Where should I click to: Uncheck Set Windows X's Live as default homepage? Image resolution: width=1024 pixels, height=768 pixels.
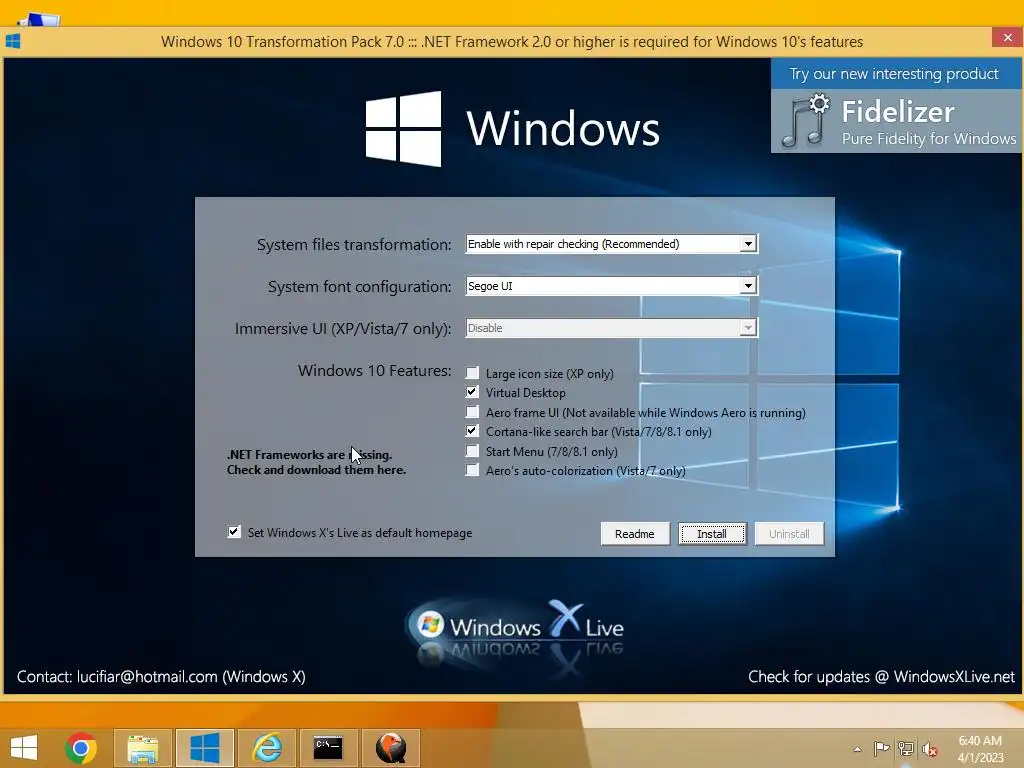234,532
